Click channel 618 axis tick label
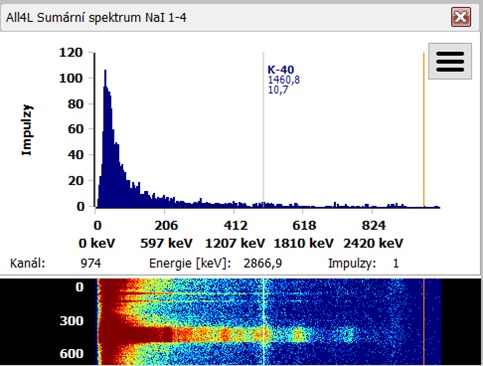 click(x=304, y=226)
